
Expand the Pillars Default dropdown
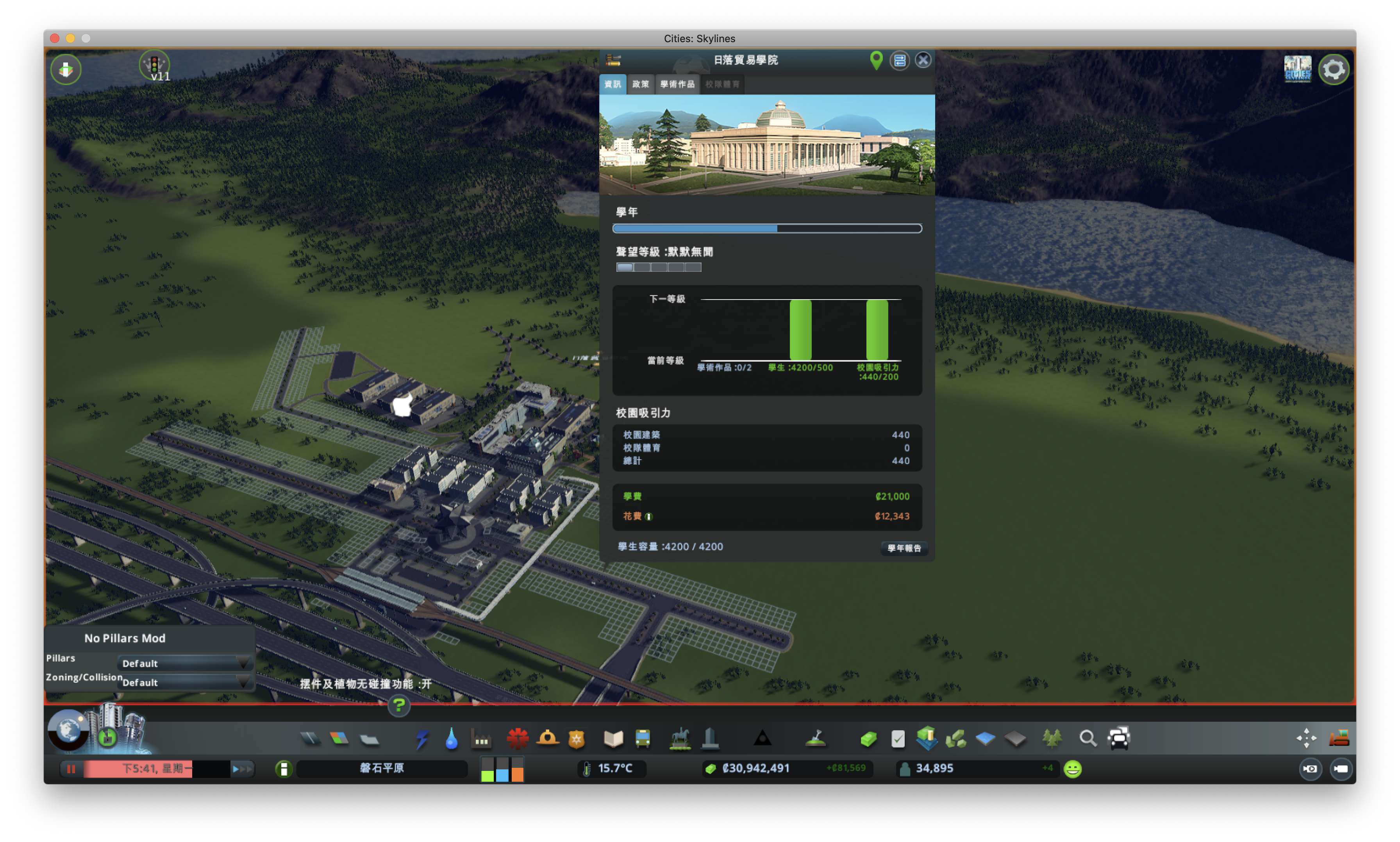(x=185, y=663)
